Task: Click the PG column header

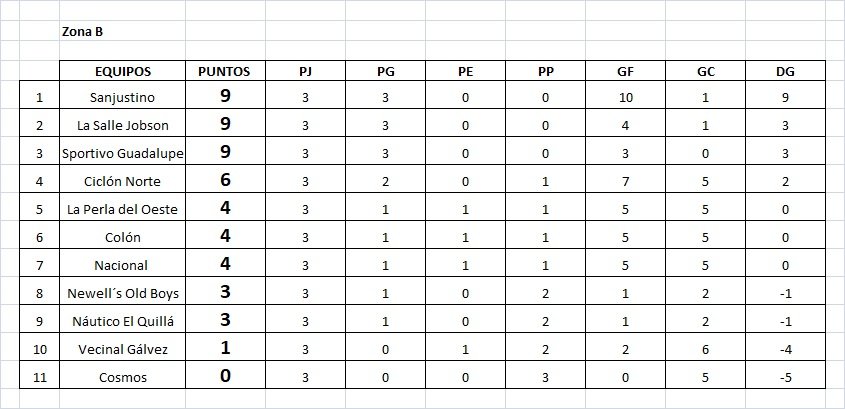Action: coord(385,71)
